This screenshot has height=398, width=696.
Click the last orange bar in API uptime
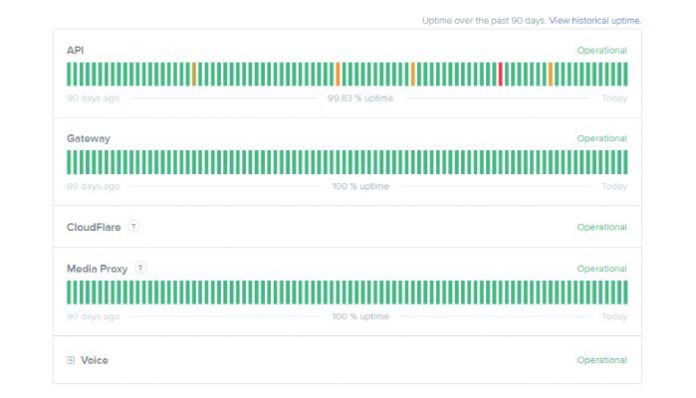(550, 74)
